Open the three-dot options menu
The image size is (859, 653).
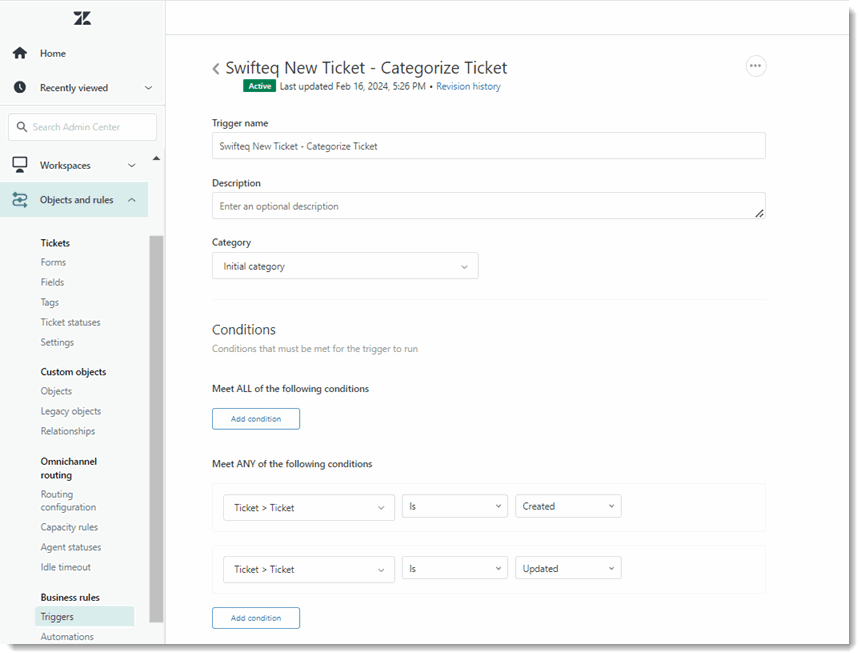coord(755,66)
